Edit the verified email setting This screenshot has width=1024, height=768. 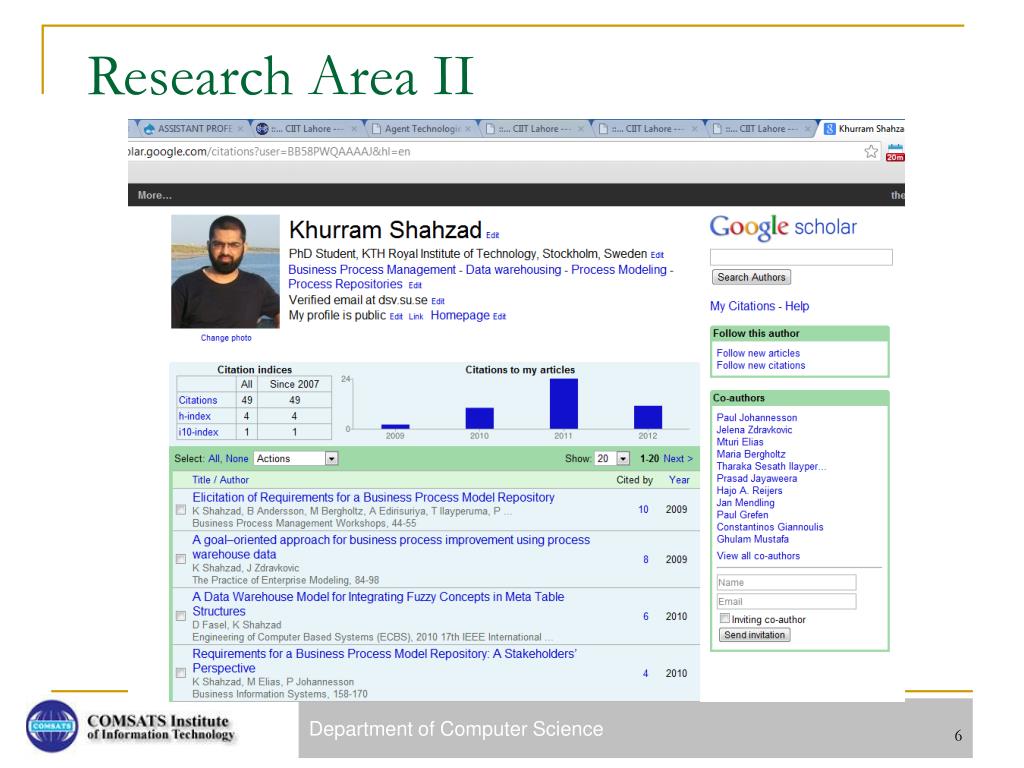[x=438, y=301]
